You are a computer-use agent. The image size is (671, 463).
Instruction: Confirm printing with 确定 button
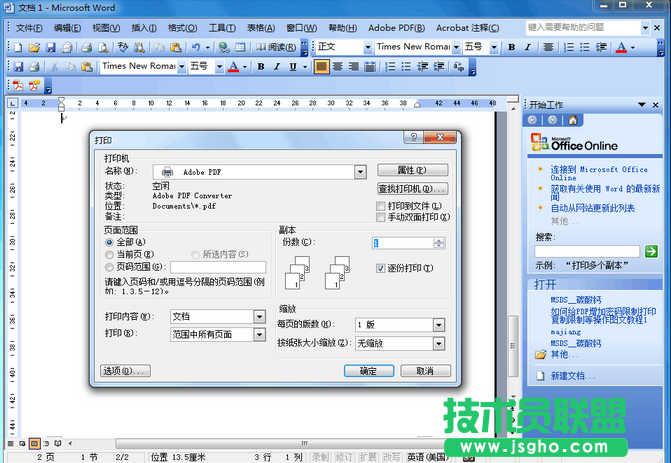point(369,371)
